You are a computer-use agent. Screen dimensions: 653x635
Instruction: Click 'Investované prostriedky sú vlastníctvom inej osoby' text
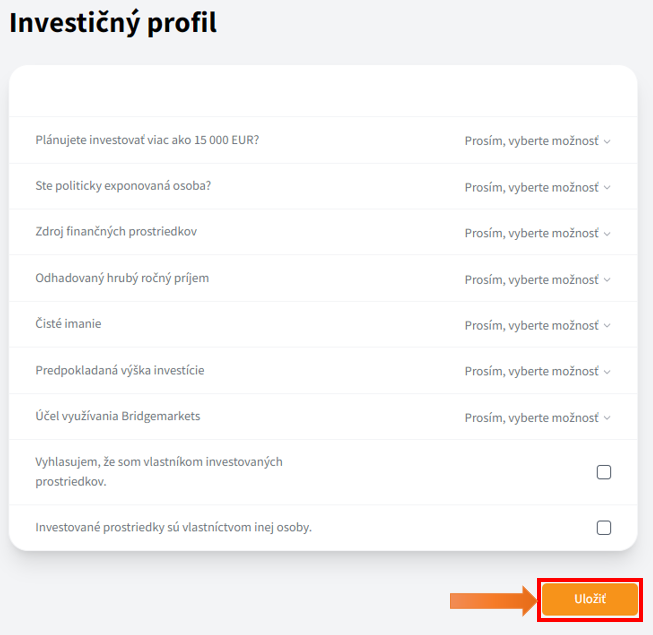[173, 527]
